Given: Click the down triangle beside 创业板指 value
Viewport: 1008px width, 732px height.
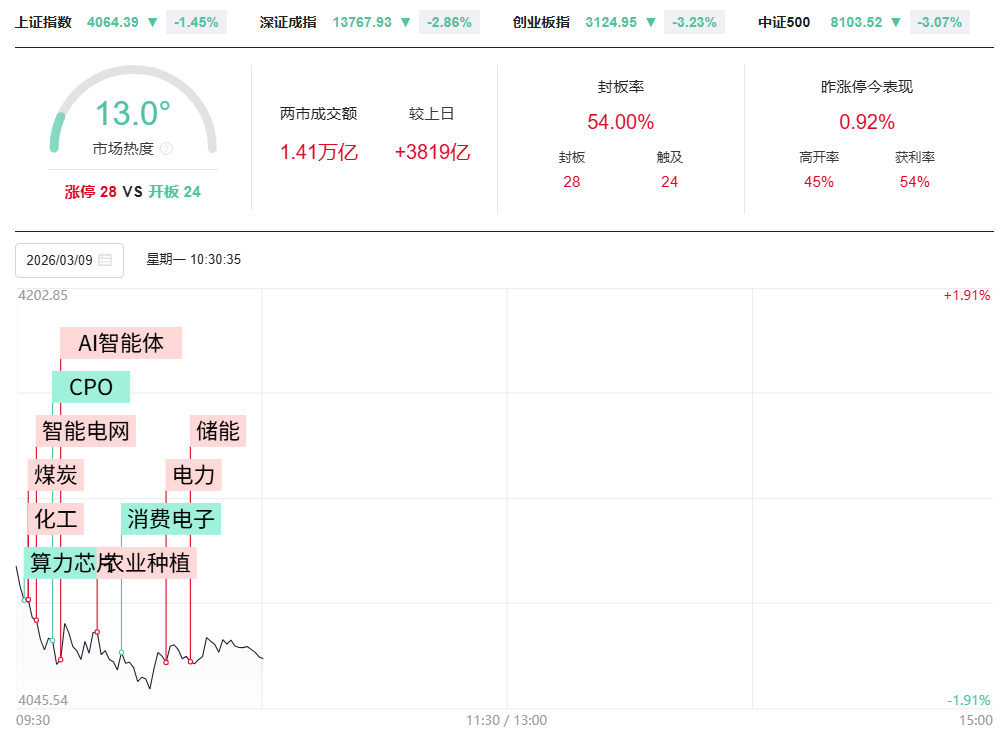Looking at the screenshot, I should point(651,22).
